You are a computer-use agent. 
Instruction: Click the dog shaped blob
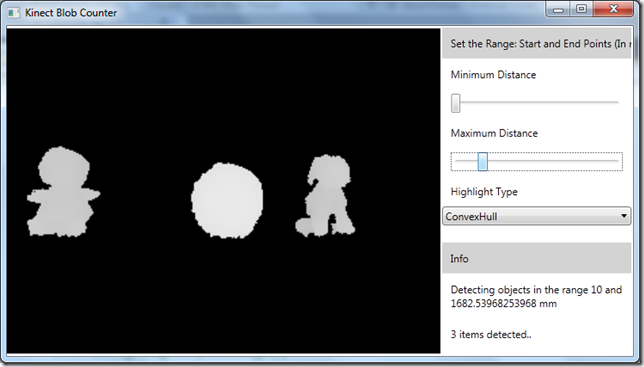pos(326,195)
